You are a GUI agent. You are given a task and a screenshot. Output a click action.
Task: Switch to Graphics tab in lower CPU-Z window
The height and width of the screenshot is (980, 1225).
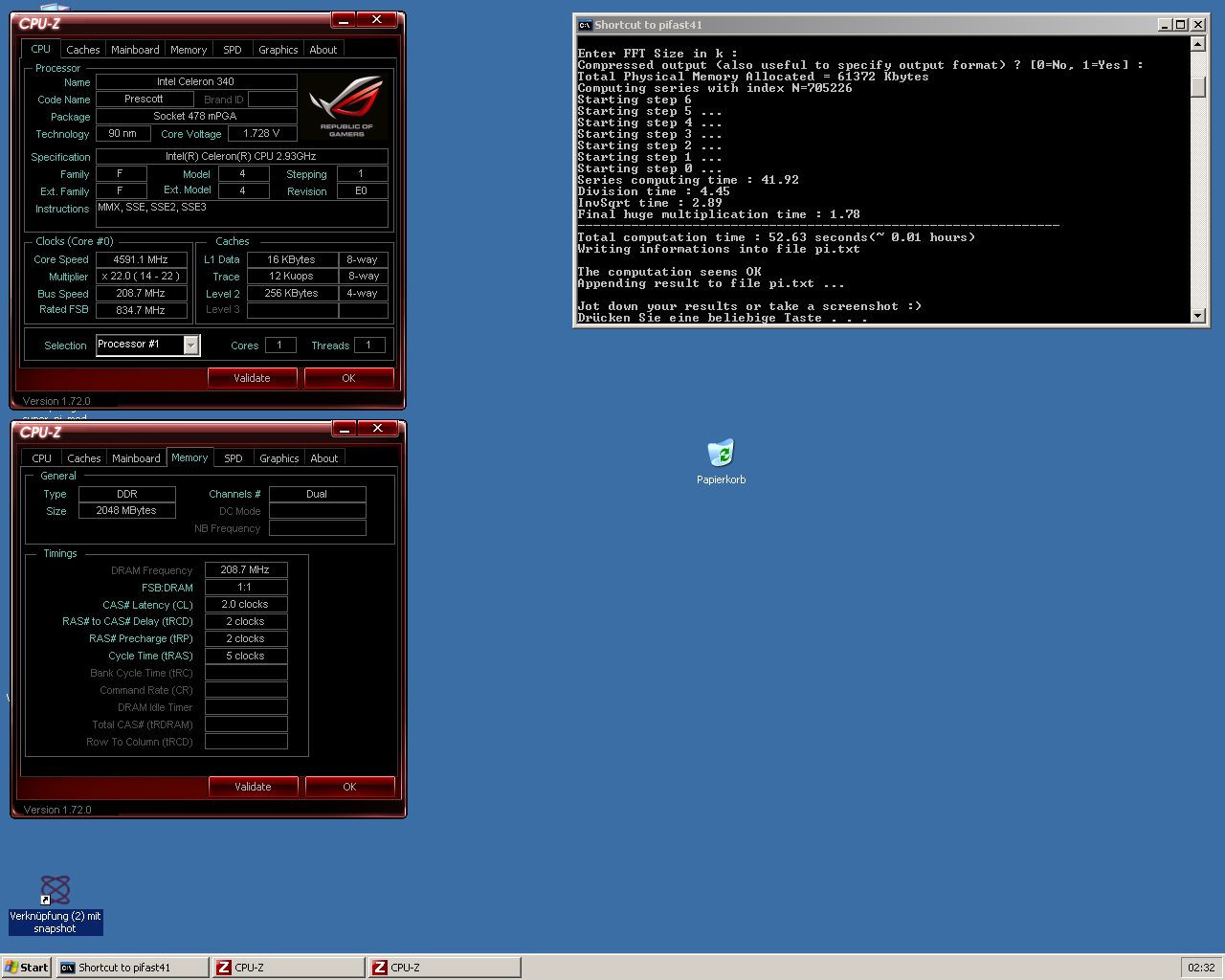tap(279, 458)
